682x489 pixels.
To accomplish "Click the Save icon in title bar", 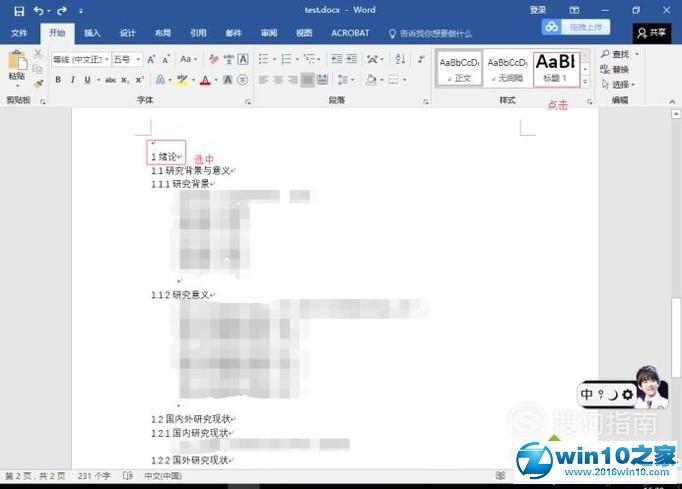I will click(x=19, y=10).
